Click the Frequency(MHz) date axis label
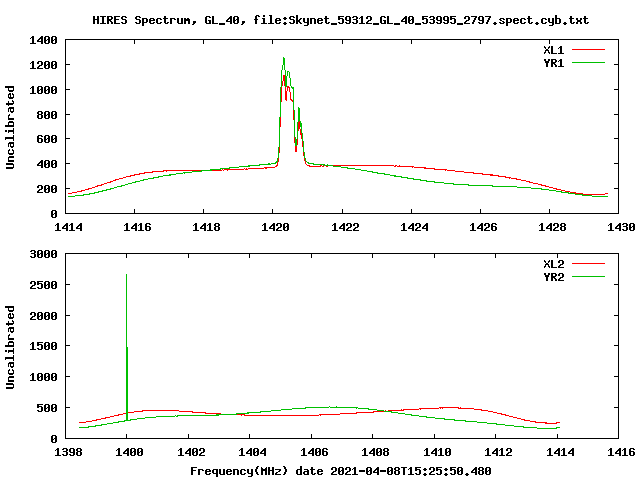The height and width of the screenshot is (480, 640). [340, 471]
